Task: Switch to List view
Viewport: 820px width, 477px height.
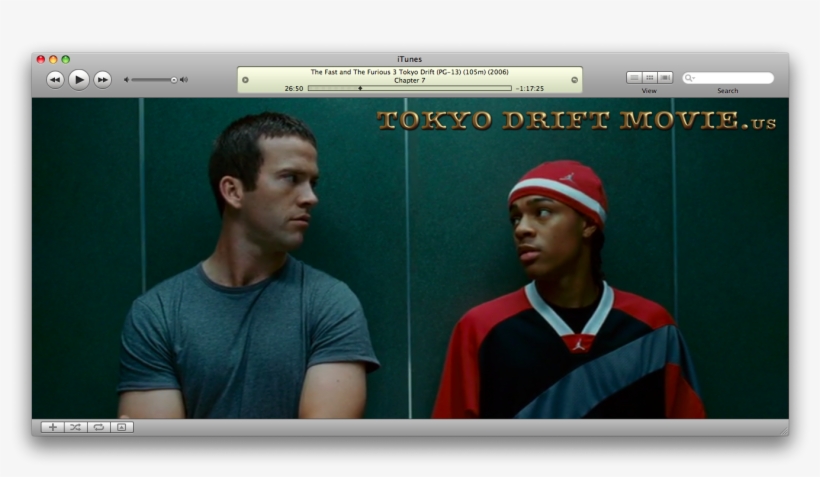Action: [634, 77]
